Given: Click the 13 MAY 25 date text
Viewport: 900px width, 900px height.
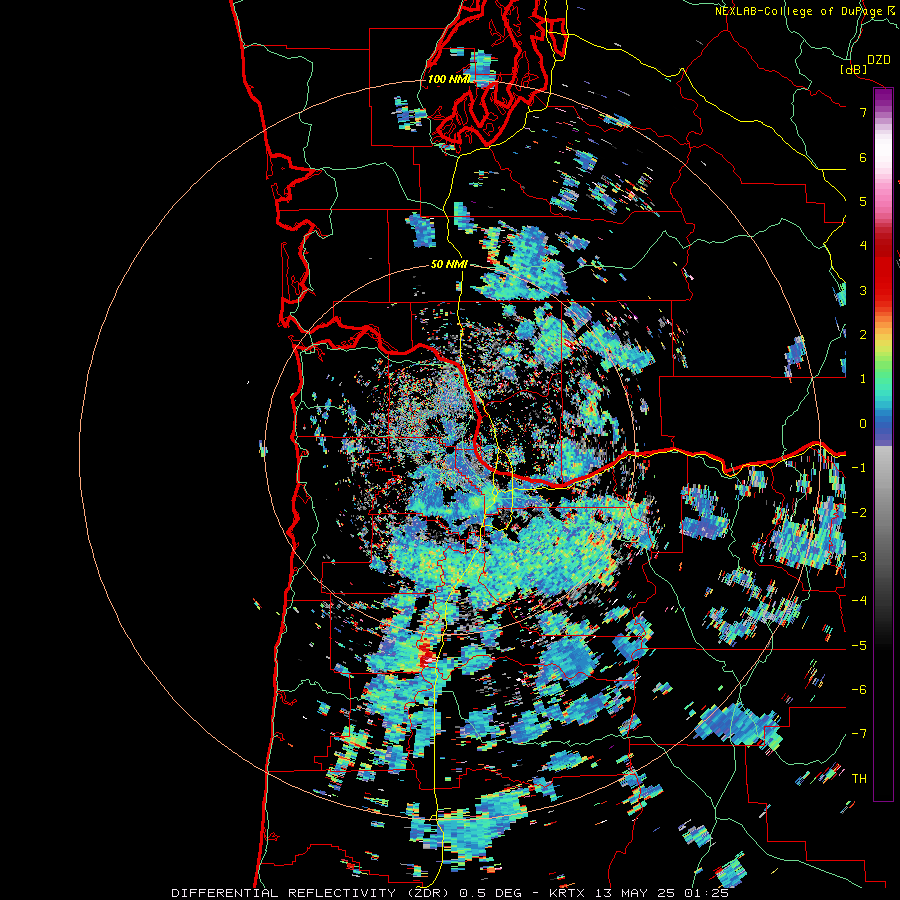Looking at the screenshot, I should click(x=635, y=893).
